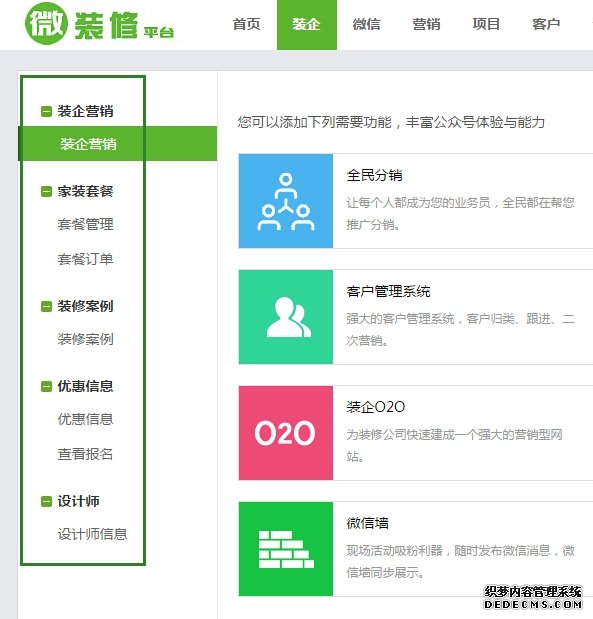This screenshot has width=593, height=619.
Task: Select the 客户 navigation tab
Action: (546, 24)
